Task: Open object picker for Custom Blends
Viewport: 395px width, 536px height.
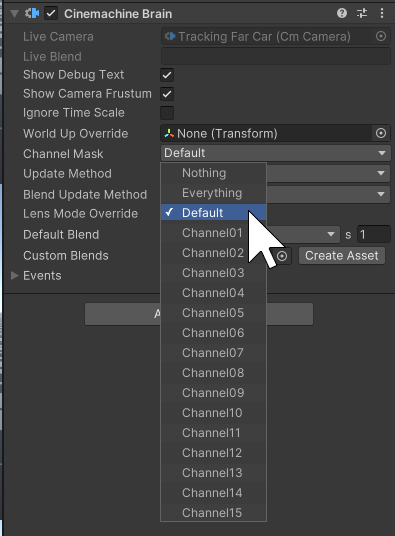Action: pyautogui.click(x=282, y=256)
